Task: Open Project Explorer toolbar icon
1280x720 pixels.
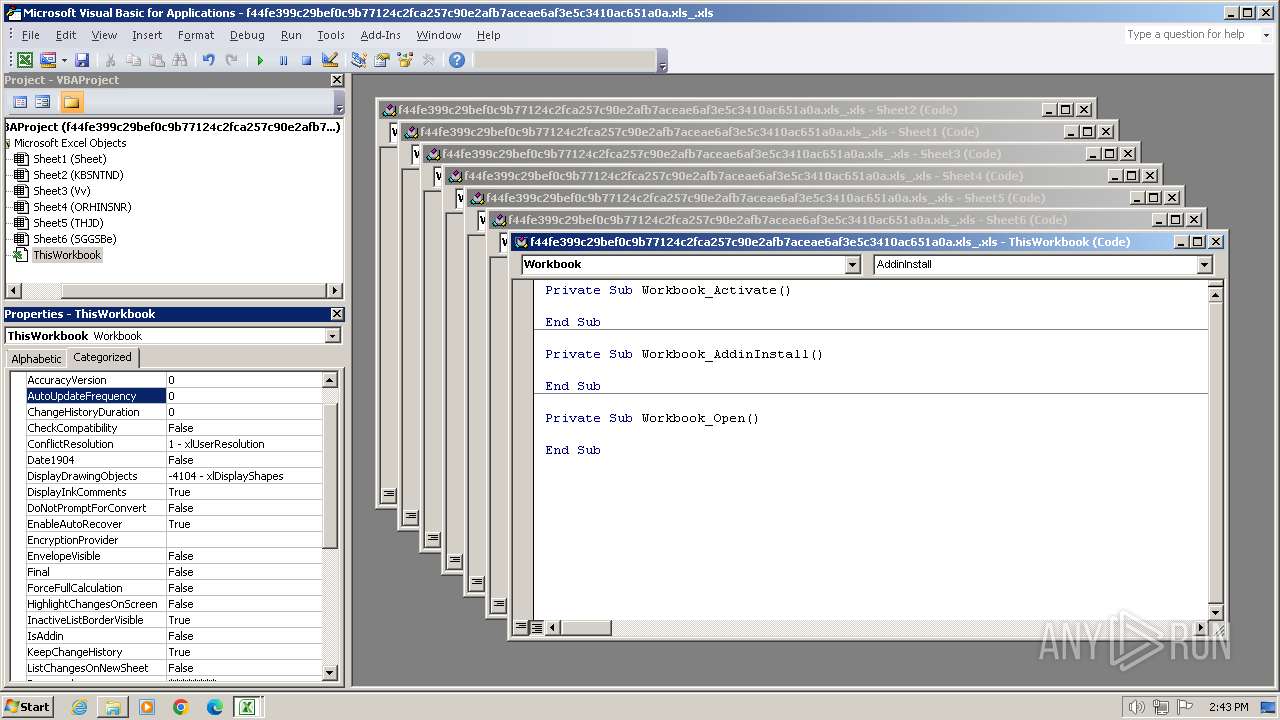Action: tap(358, 60)
